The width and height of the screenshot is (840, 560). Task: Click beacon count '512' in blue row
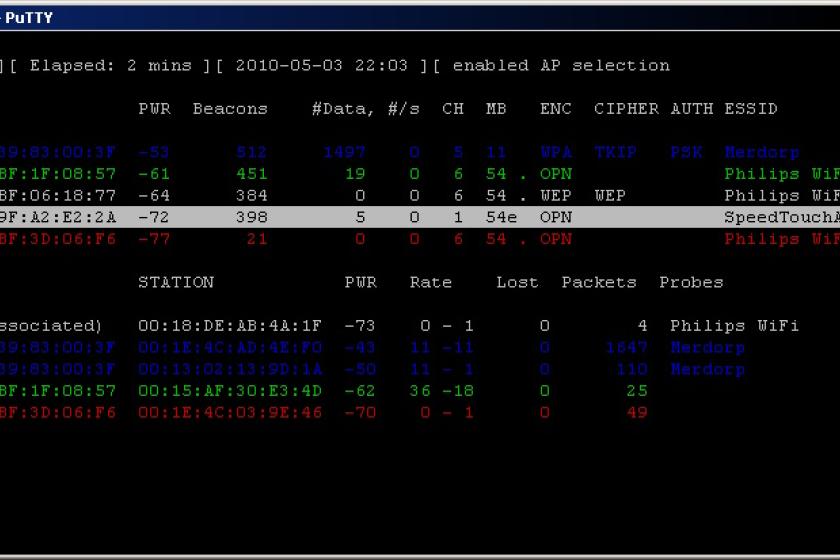coord(251,152)
